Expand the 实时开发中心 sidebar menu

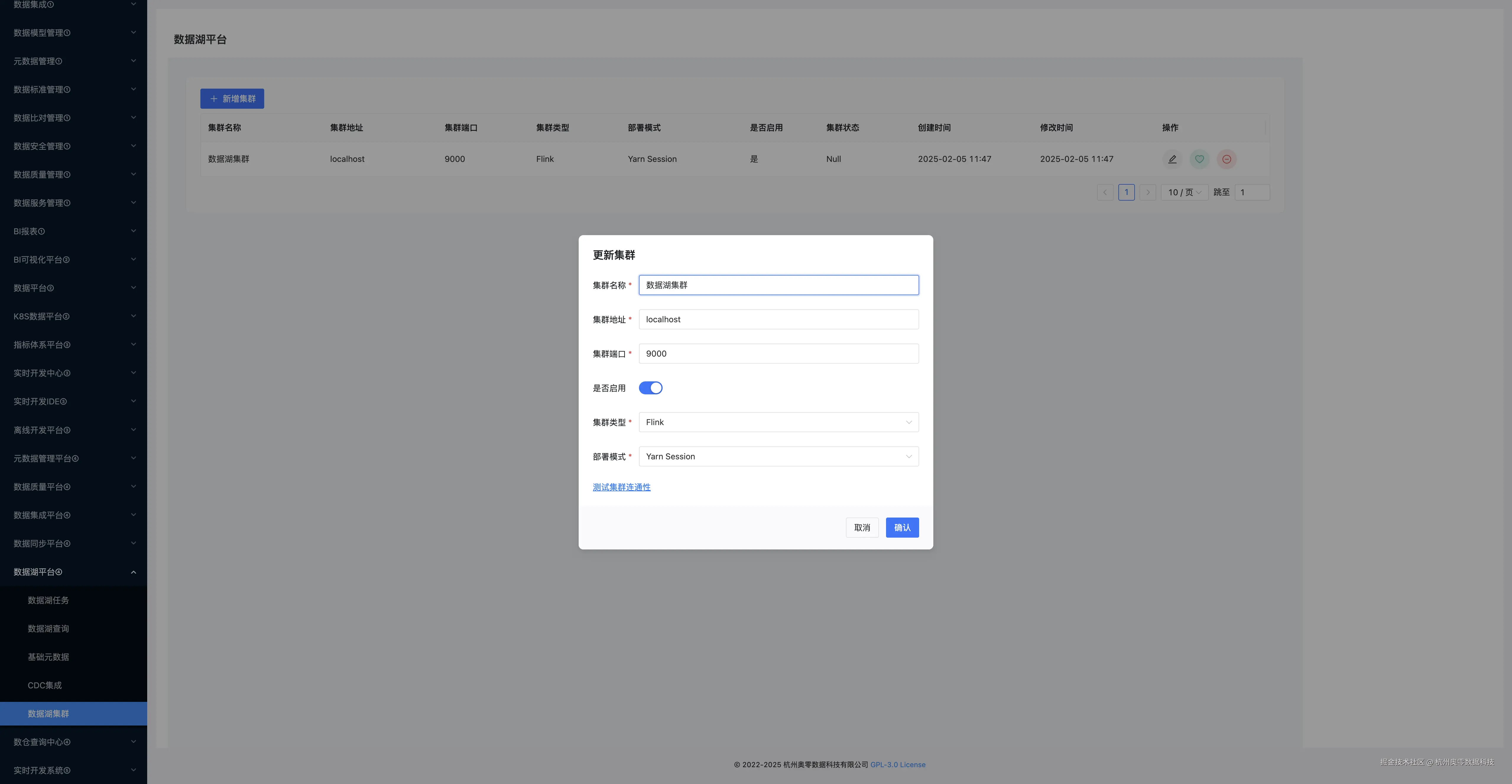click(73, 373)
